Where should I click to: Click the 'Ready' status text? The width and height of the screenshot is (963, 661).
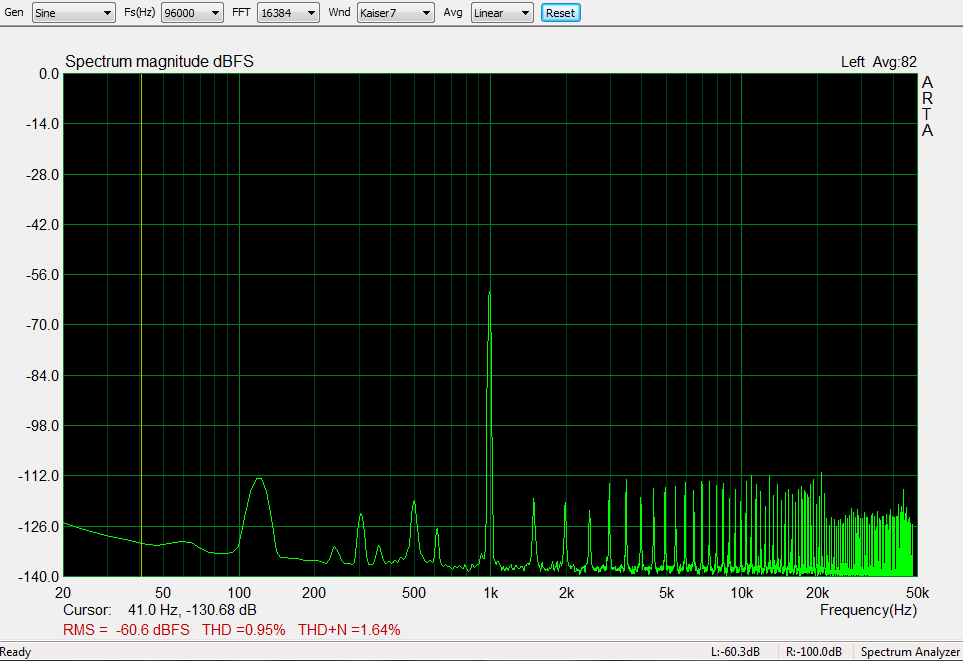point(15,652)
